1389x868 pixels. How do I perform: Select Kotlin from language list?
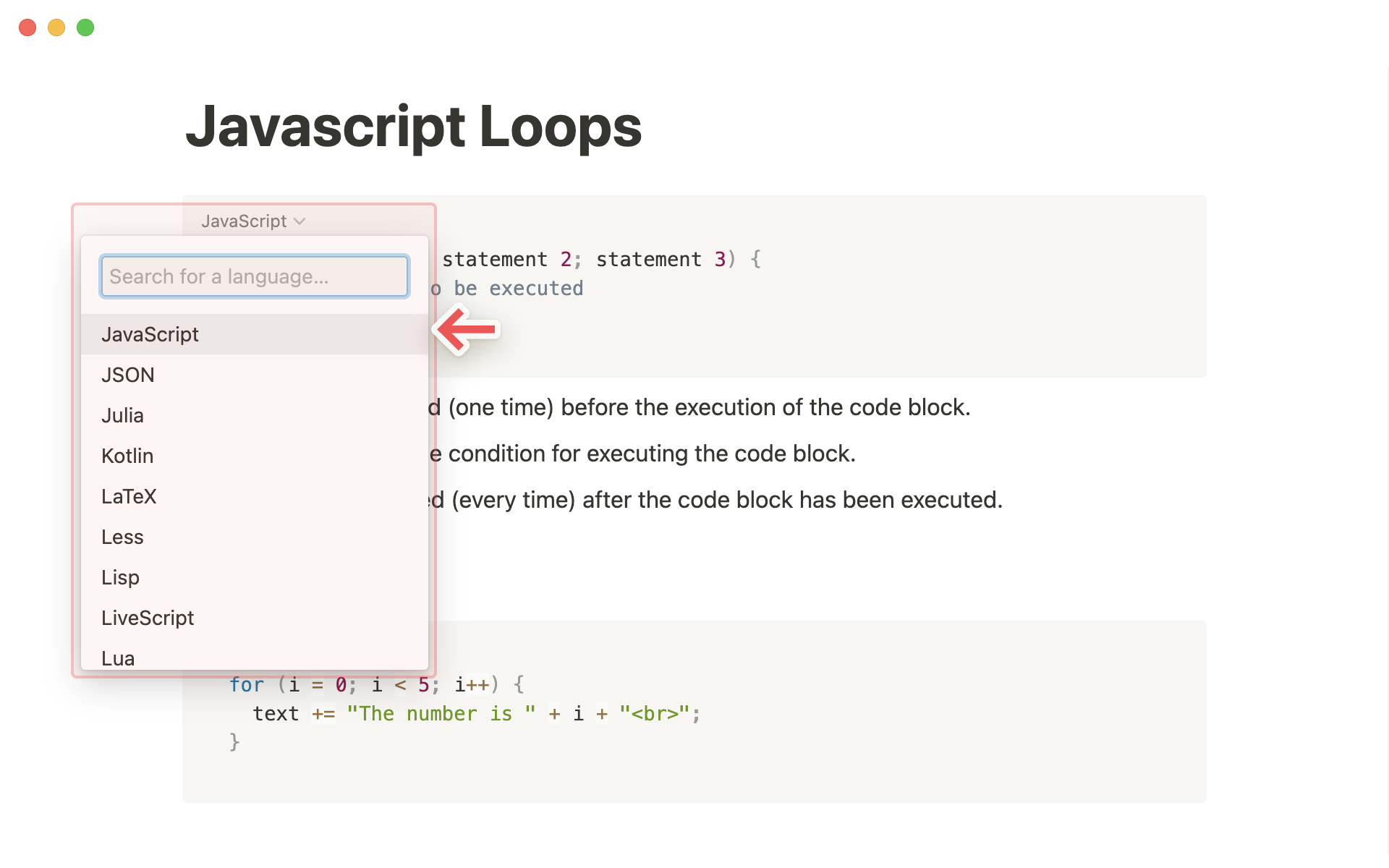point(126,455)
